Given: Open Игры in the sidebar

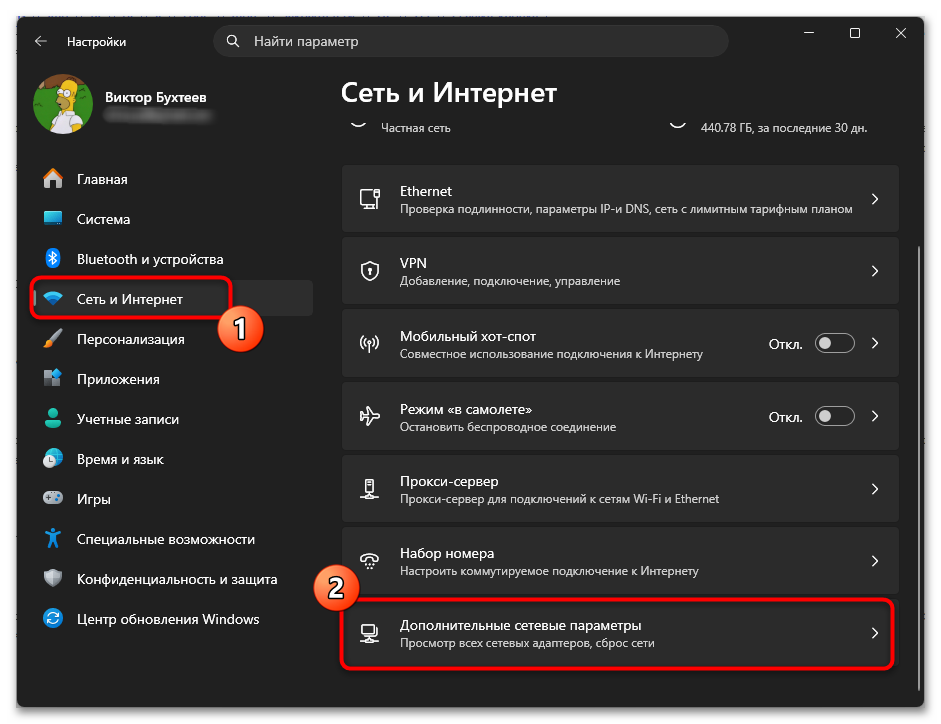Looking at the screenshot, I should [x=173, y=498].
